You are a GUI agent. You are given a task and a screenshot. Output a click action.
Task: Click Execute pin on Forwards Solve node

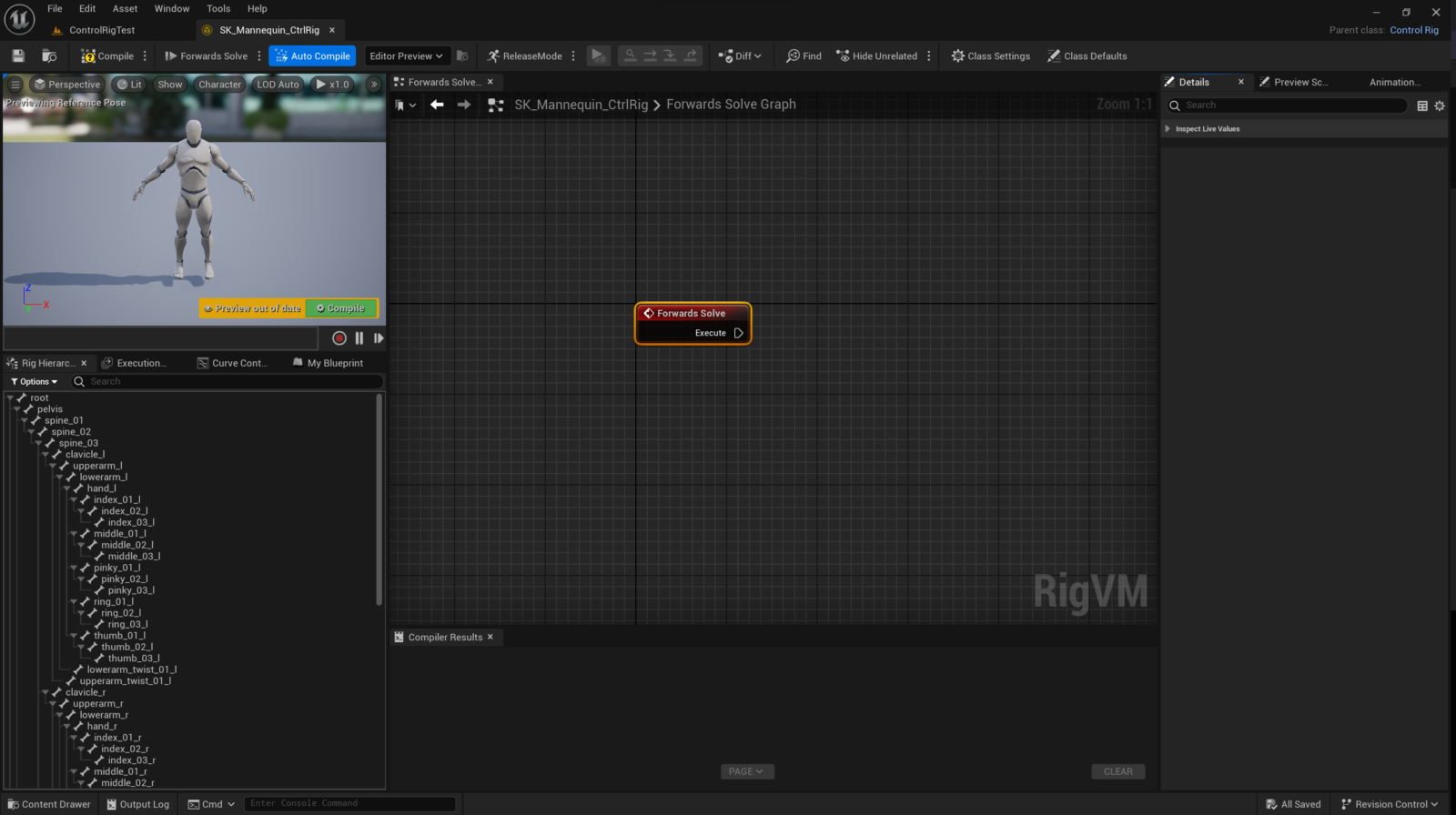click(x=738, y=333)
